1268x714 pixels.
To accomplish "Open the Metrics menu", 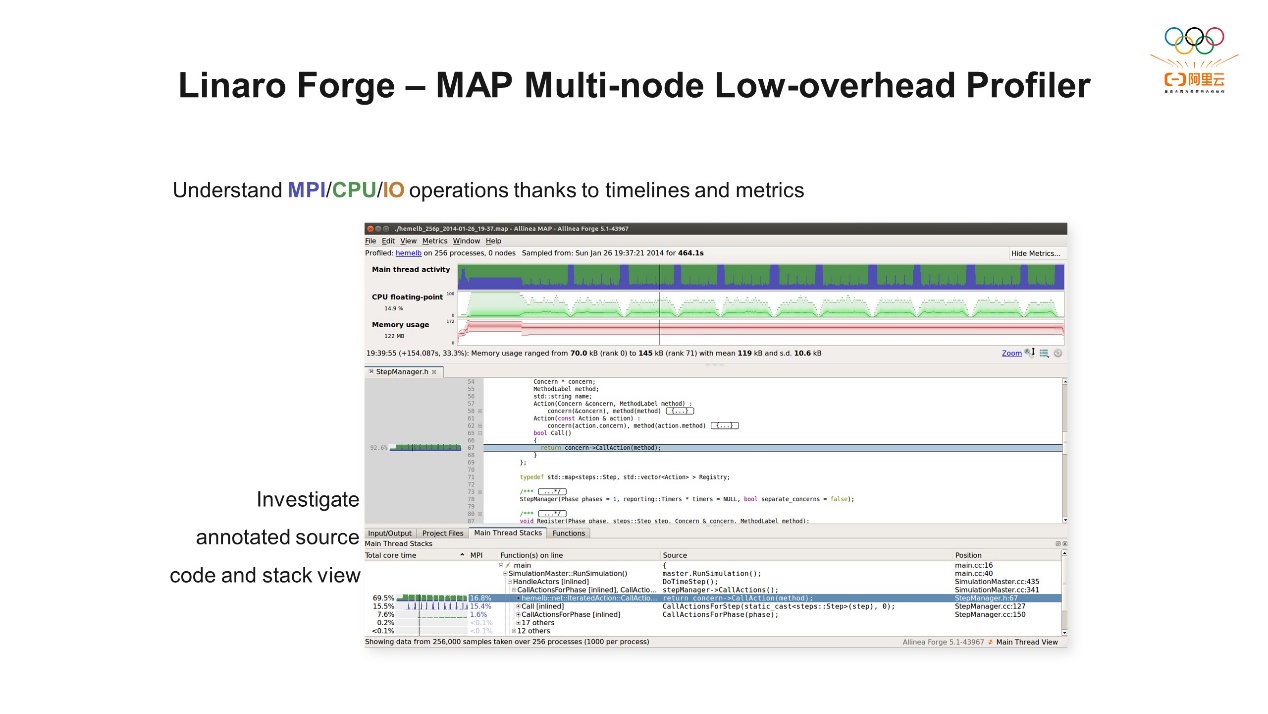I will click(434, 241).
